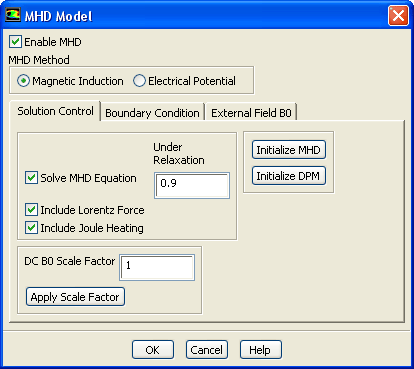414x369 pixels.
Task: Open the Boundary Condition tab
Action: point(152,113)
